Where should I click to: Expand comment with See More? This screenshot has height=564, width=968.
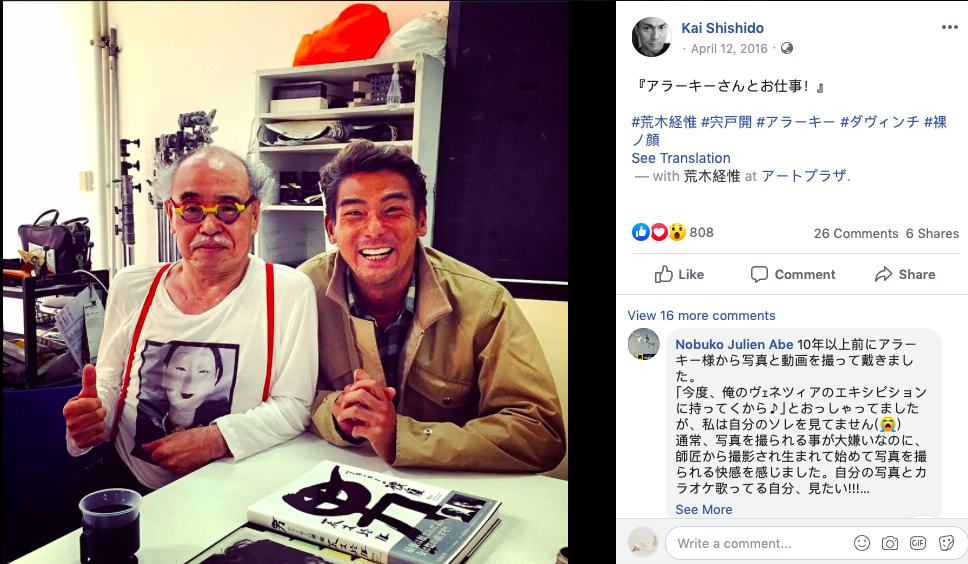704,510
